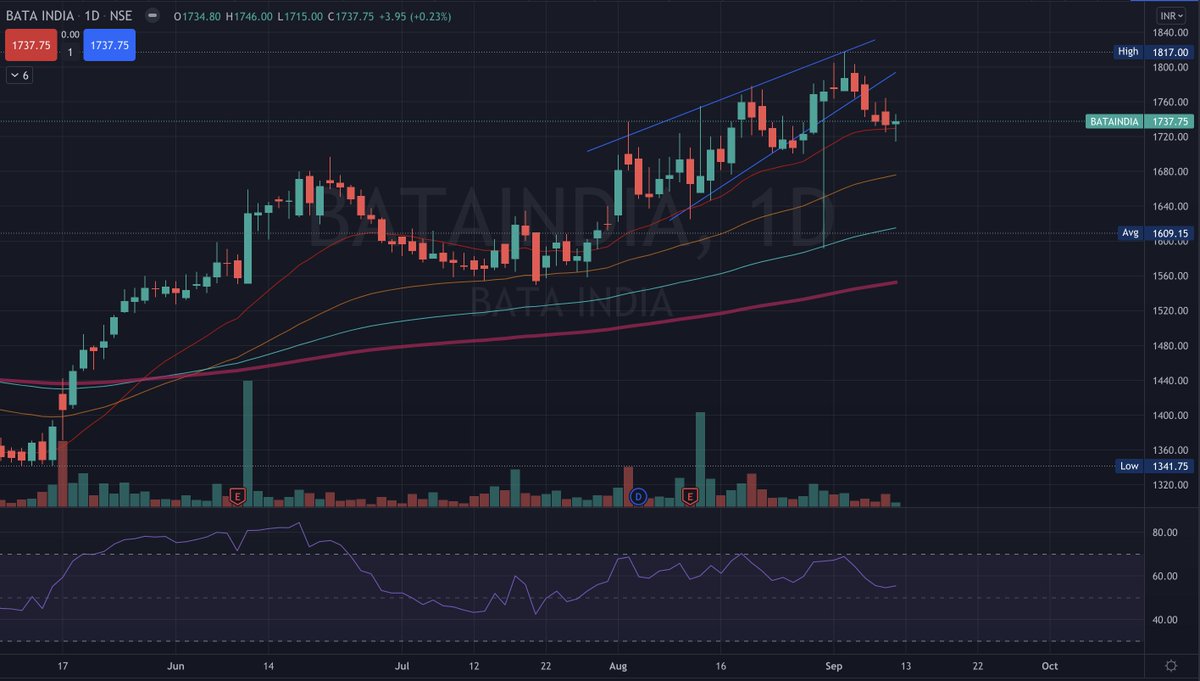Click the 1680.00 price scale value

click(1170, 172)
